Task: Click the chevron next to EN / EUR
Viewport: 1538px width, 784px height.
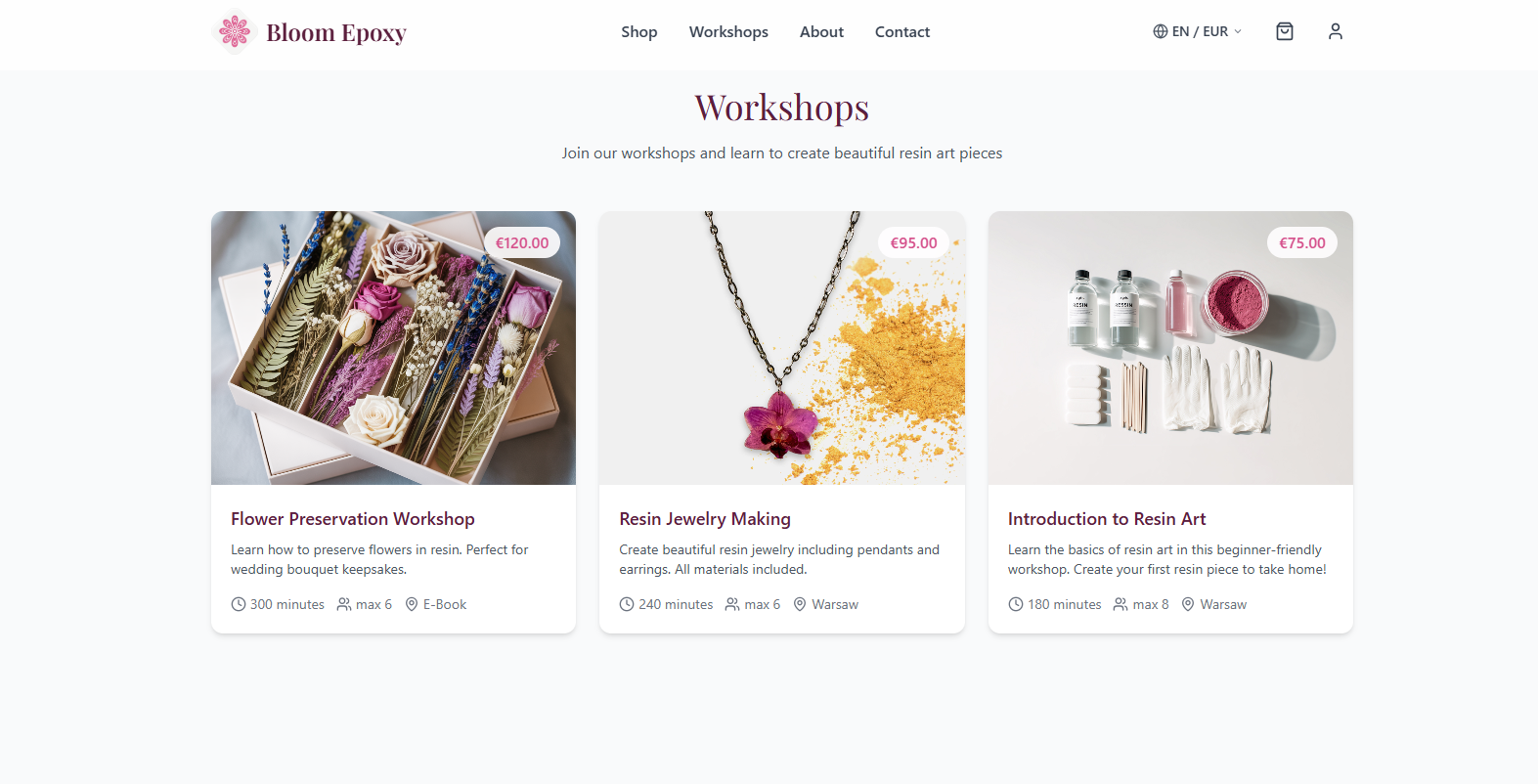Action: point(1238,31)
